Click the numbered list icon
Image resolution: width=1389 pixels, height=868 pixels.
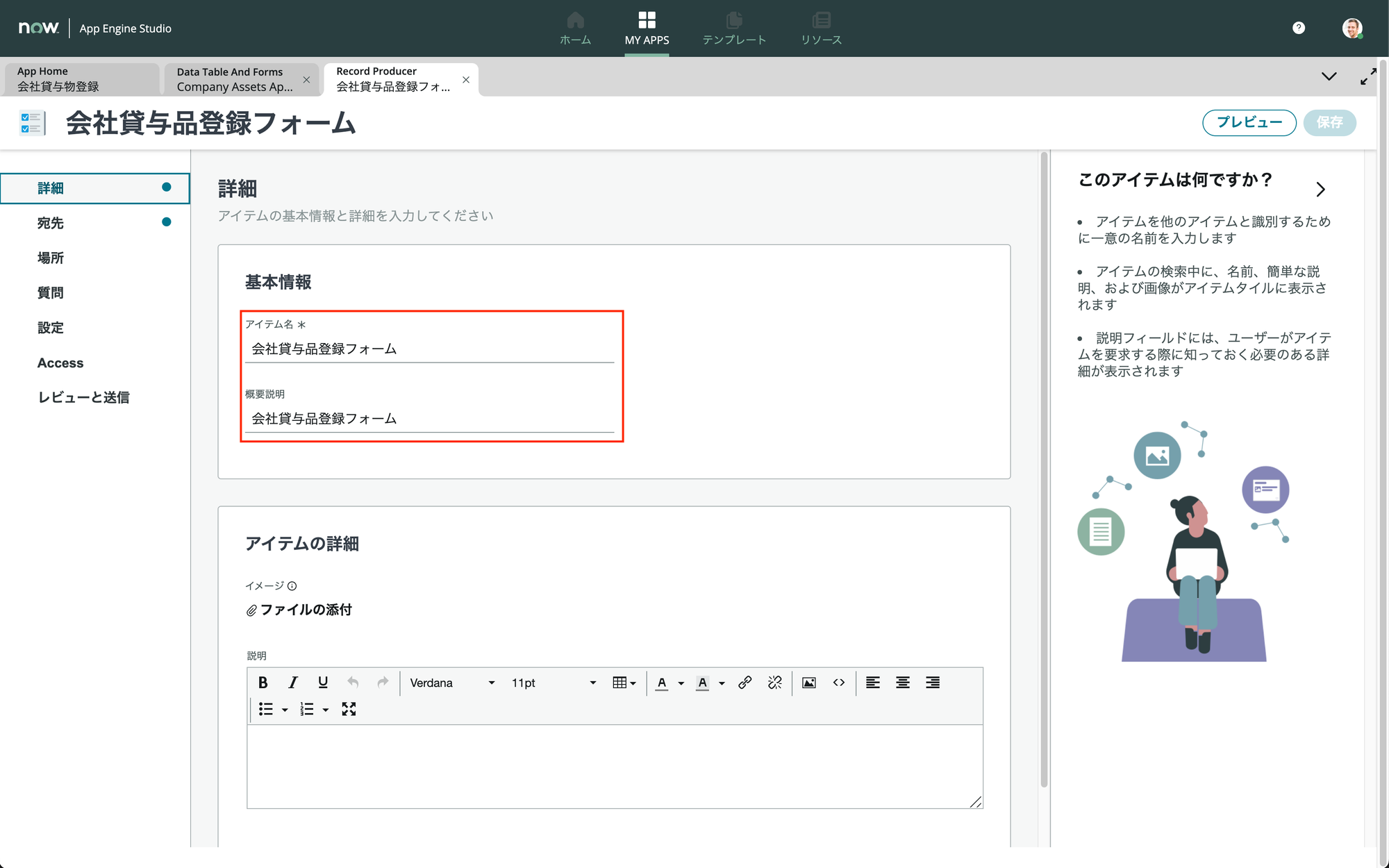pyautogui.click(x=307, y=709)
